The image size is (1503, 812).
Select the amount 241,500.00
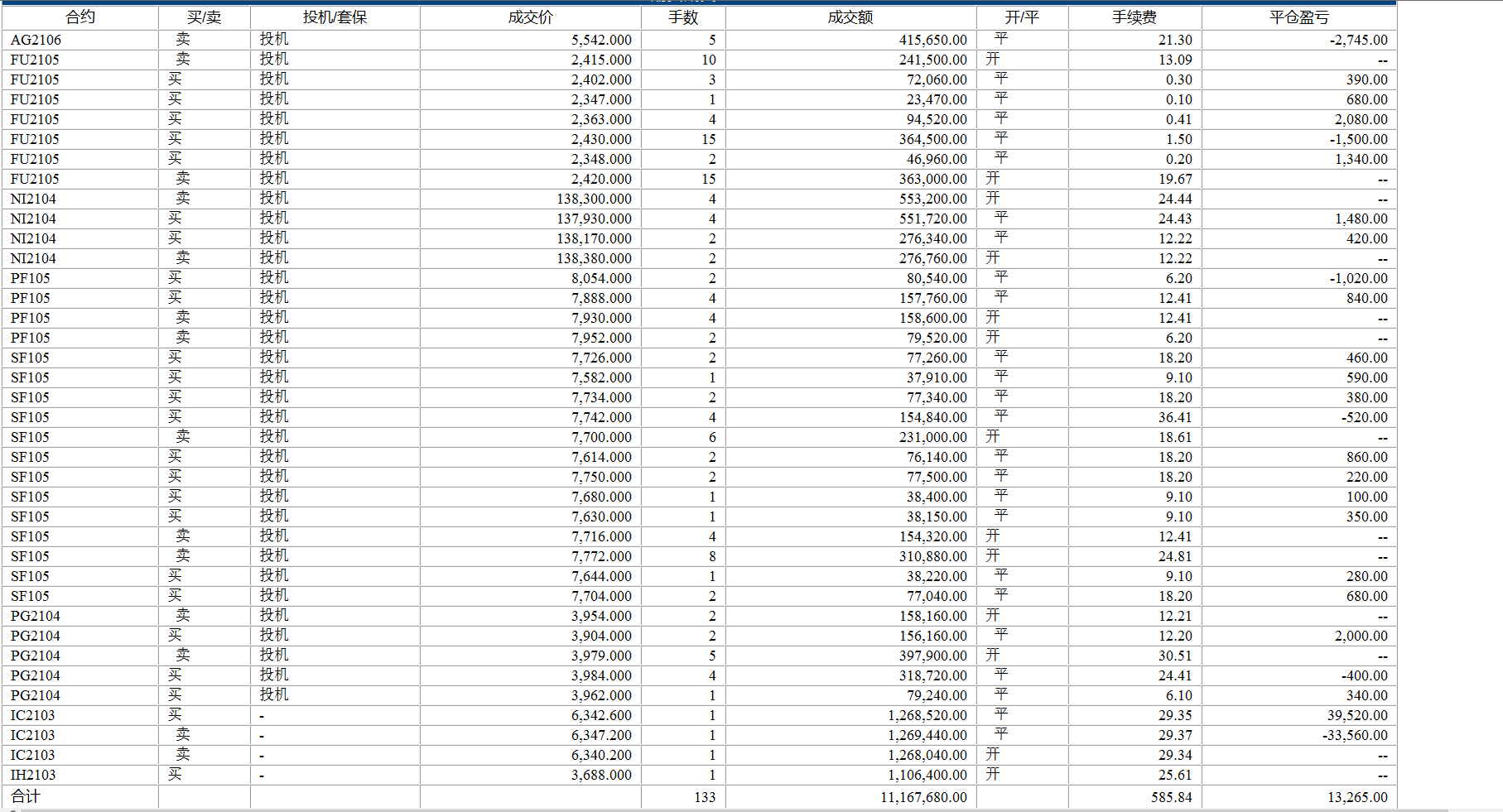(x=933, y=60)
